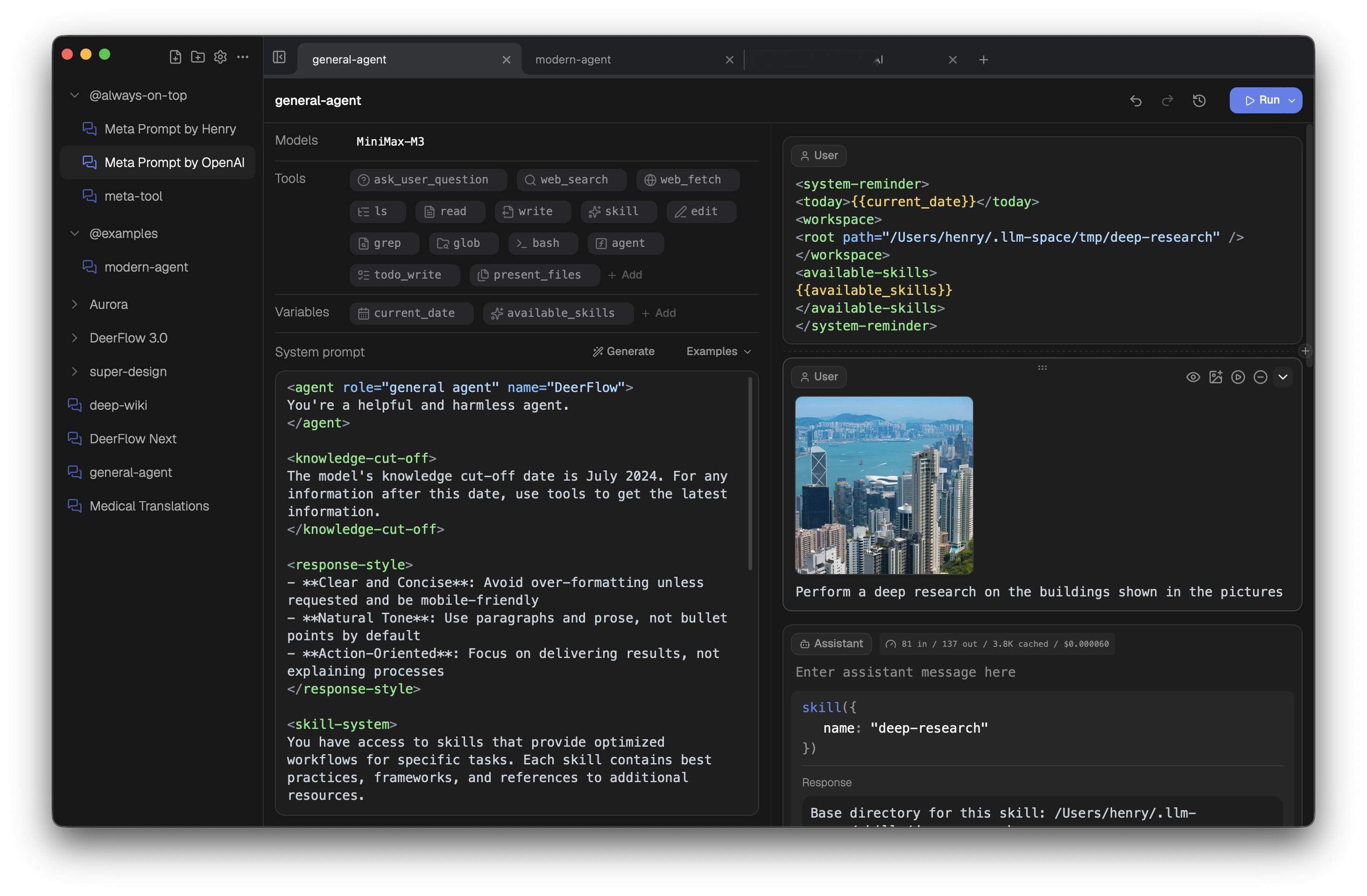Viewport: 1367px width, 896px height.
Task: Add an image to the user message
Action: click(1215, 377)
